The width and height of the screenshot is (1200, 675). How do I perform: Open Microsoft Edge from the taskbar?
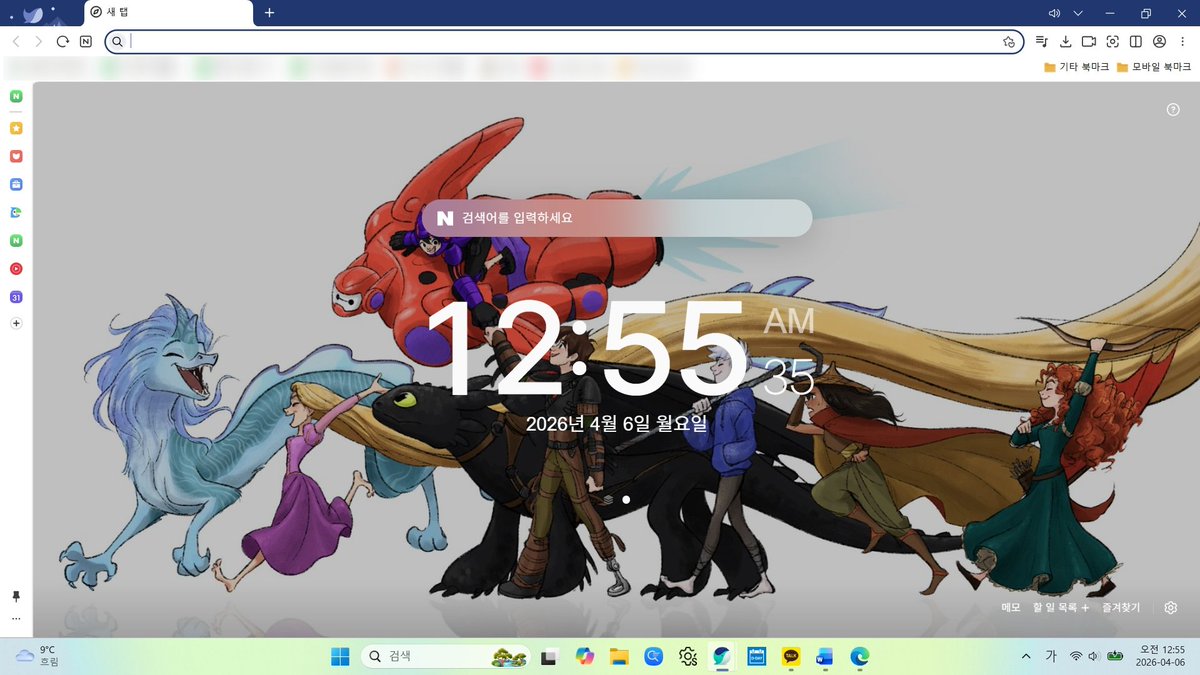tap(860, 656)
